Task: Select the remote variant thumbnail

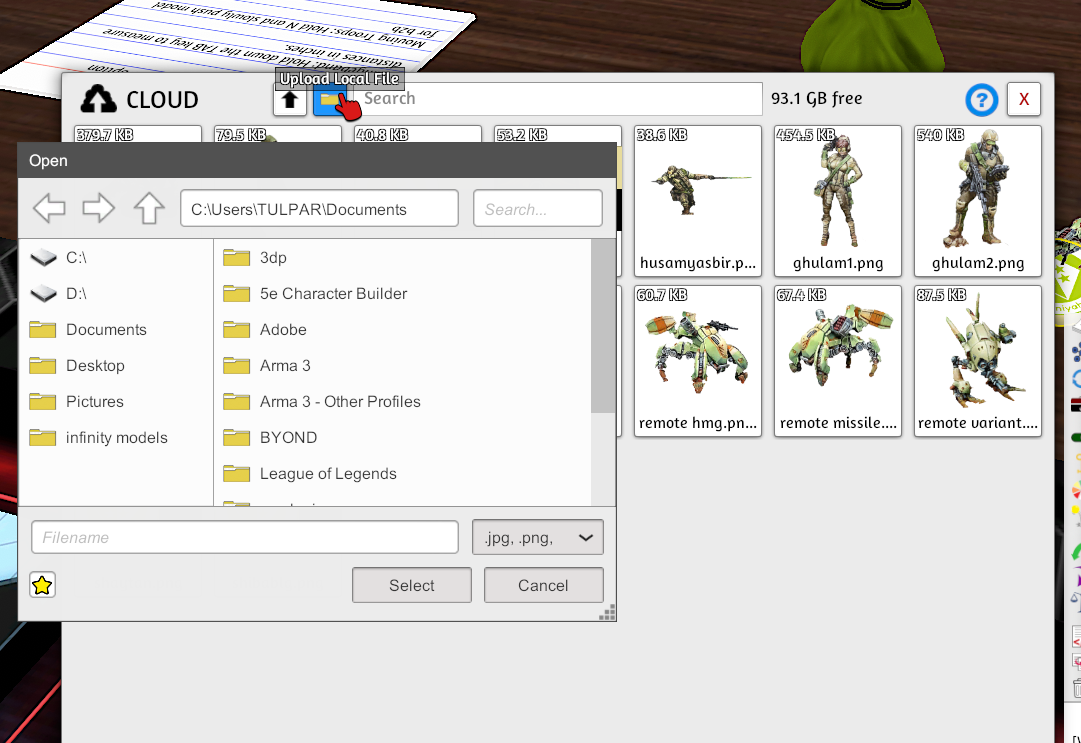Action: (x=978, y=361)
